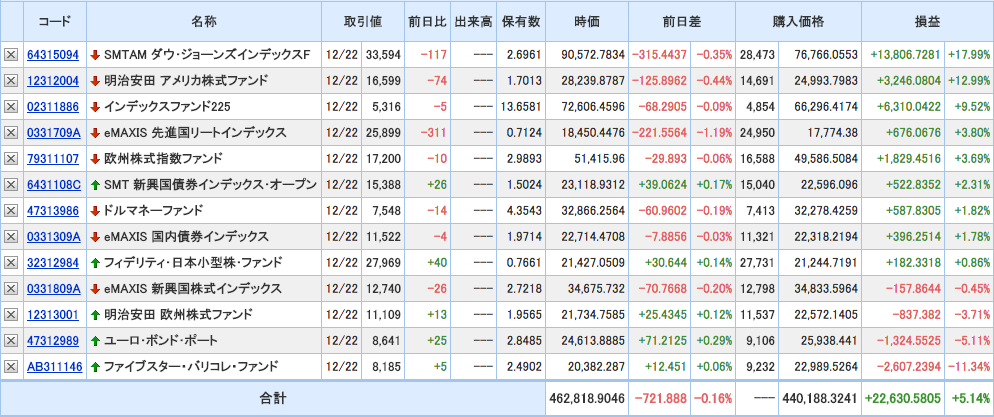Screen dimensions: 994x417
Task: Delete row of fund code 12312004
Action: (11, 80)
